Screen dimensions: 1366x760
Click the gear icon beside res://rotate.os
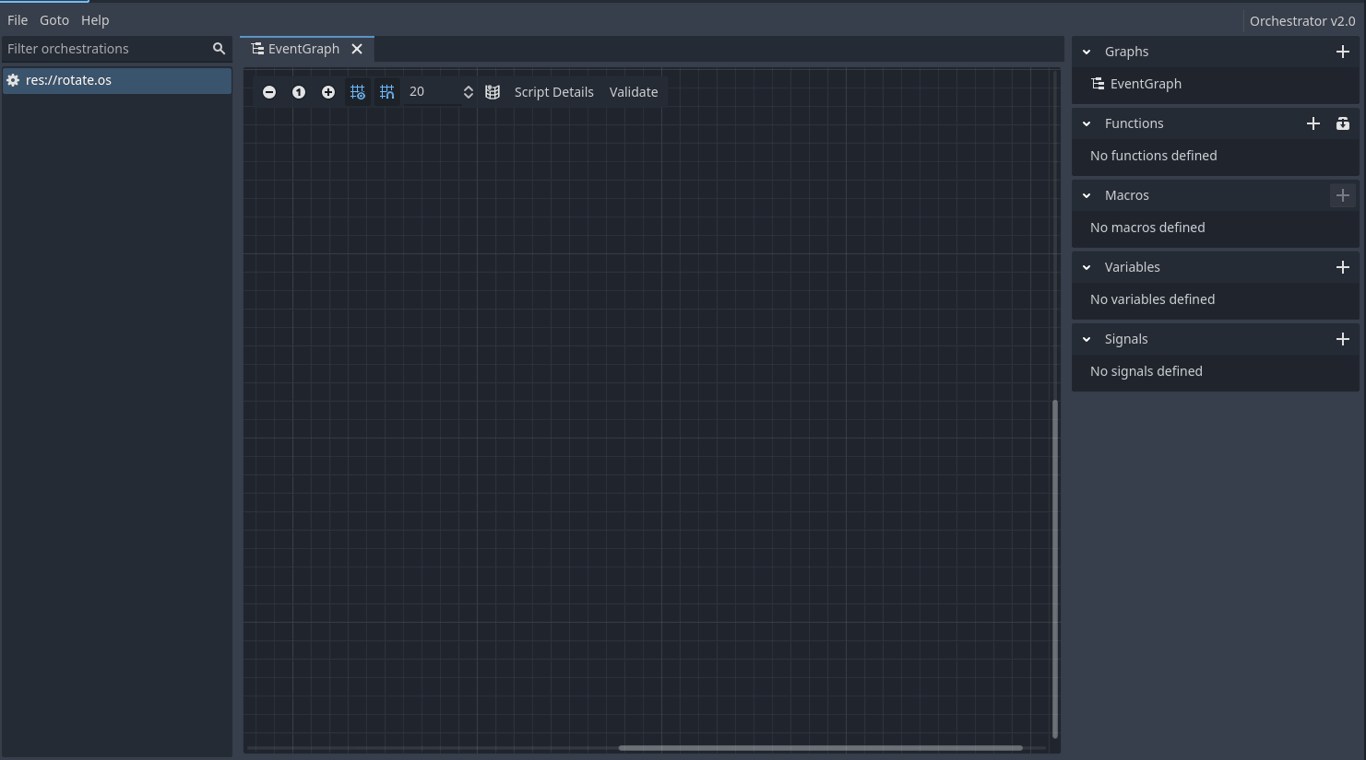pos(13,80)
